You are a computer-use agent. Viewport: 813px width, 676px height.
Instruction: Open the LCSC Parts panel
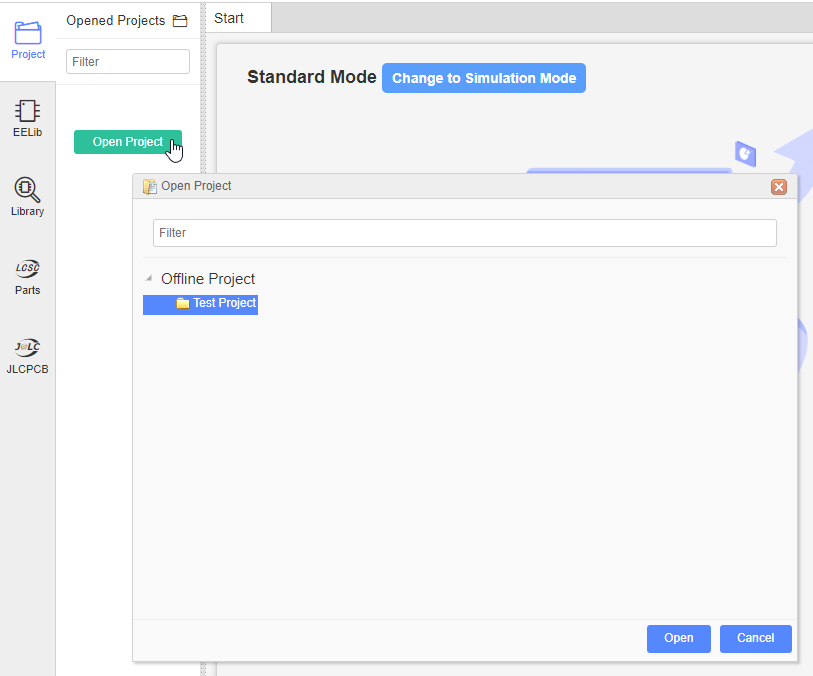27,277
